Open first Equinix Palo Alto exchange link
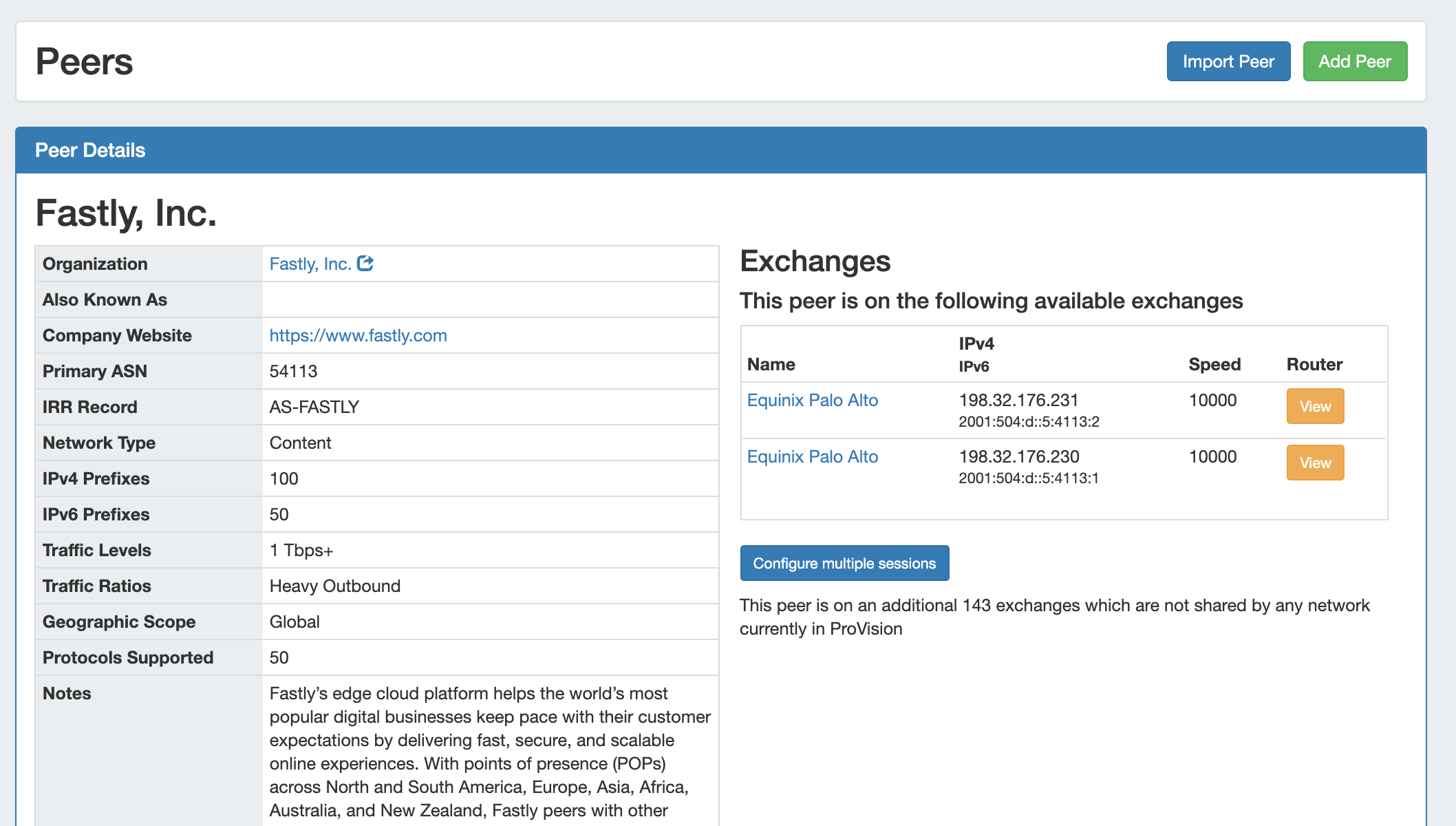1456x826 pixels. click(x=812, y=401)
